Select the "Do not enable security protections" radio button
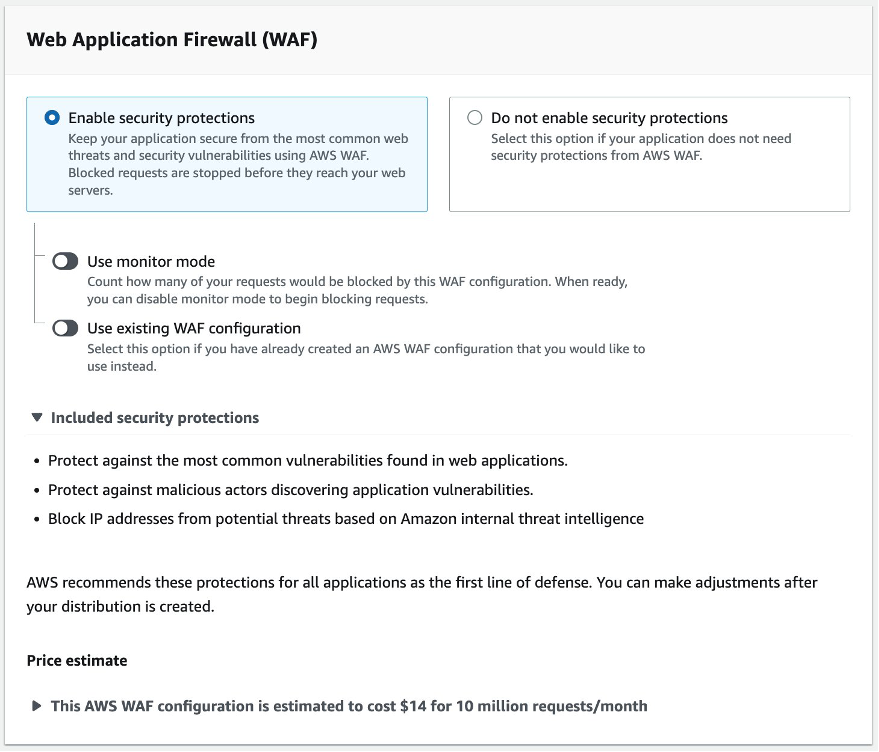Screen dimensions: 879x752 tap(475, 117)
